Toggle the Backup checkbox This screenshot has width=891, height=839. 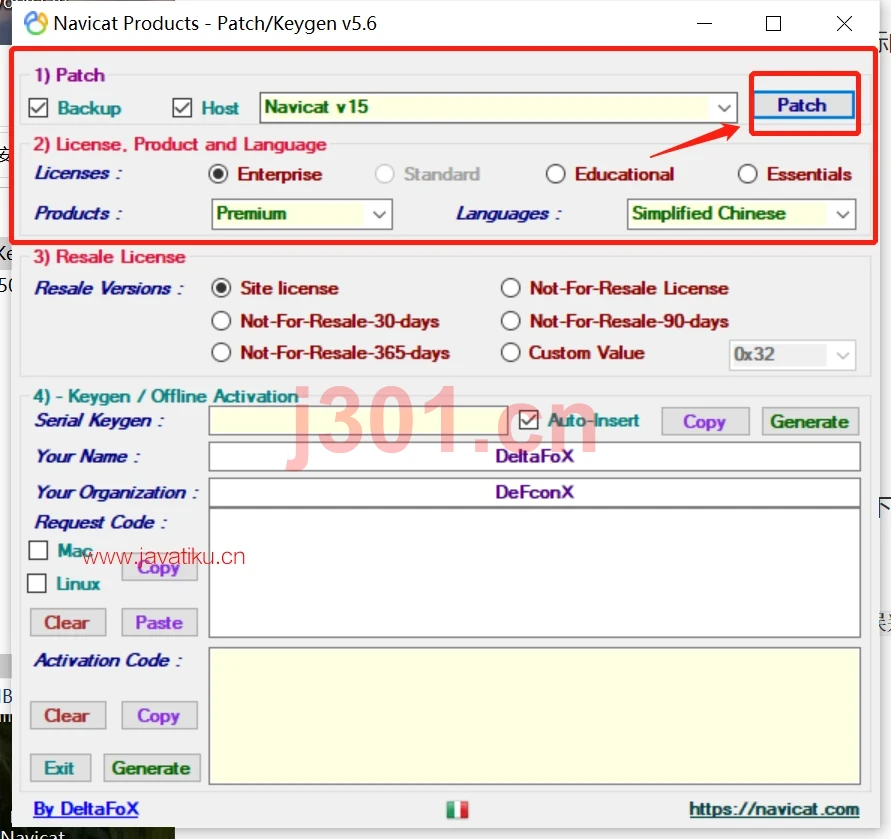(x=38, y=107)
